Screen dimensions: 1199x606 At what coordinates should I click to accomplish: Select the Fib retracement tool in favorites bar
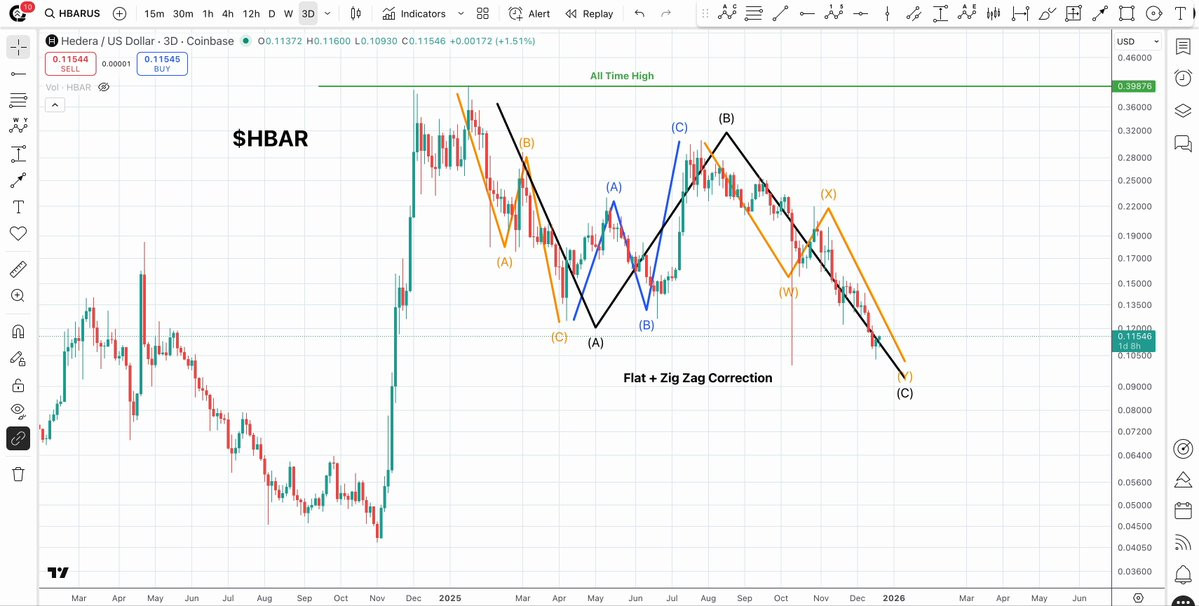click(x=754, y=13)
